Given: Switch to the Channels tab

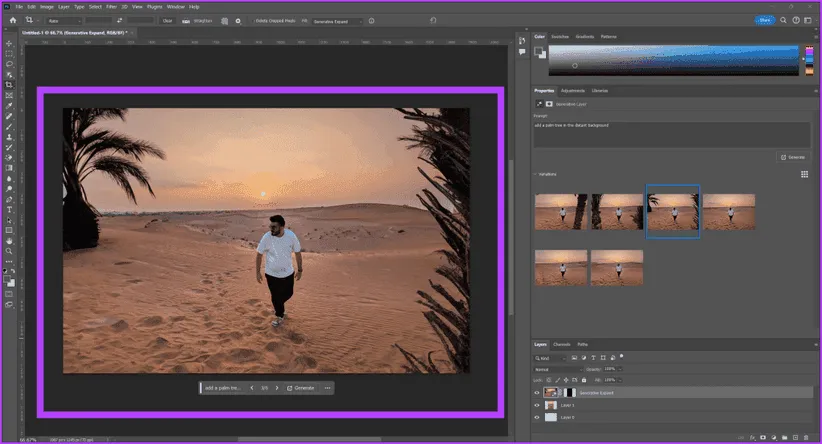Looking at the screenshot, I should pos(561,344).
